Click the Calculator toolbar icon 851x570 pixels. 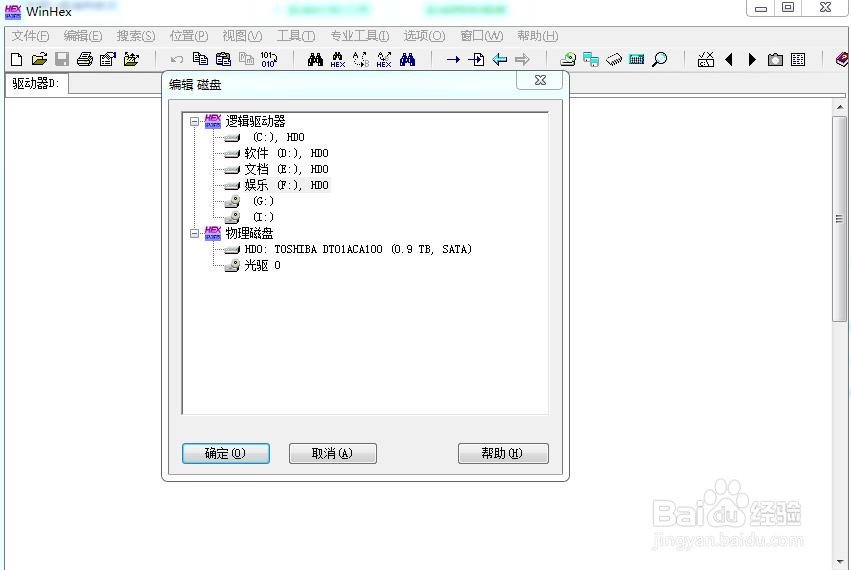pyautogui.click(x=637, y=59)
